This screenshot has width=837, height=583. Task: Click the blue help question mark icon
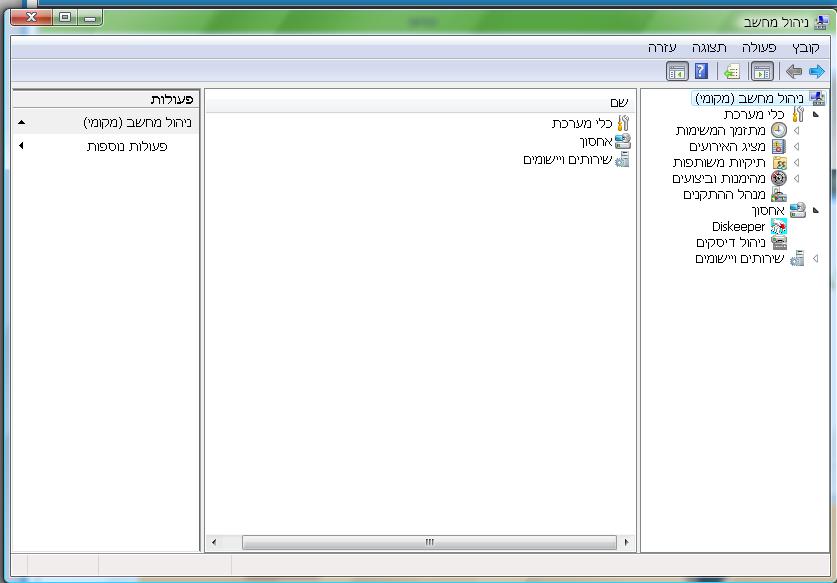pos(701,71)
